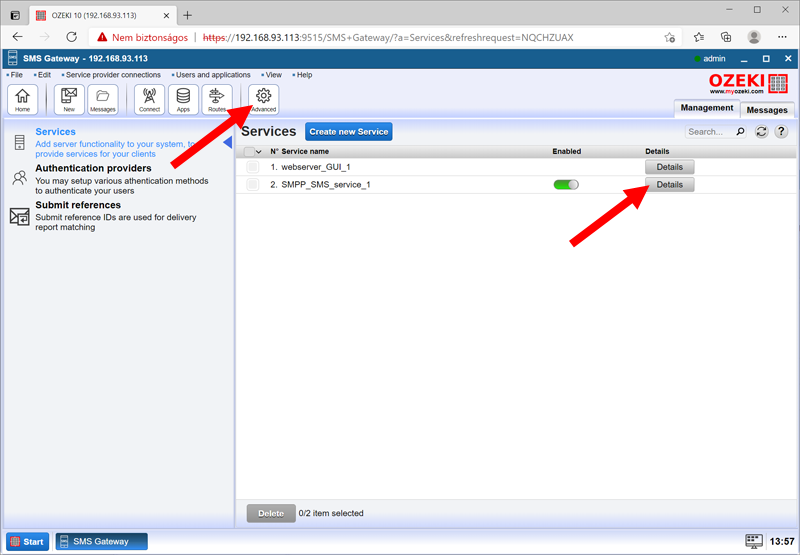Click the Delete button
Screen dimensions: 800x555
(x=271, y=513)
